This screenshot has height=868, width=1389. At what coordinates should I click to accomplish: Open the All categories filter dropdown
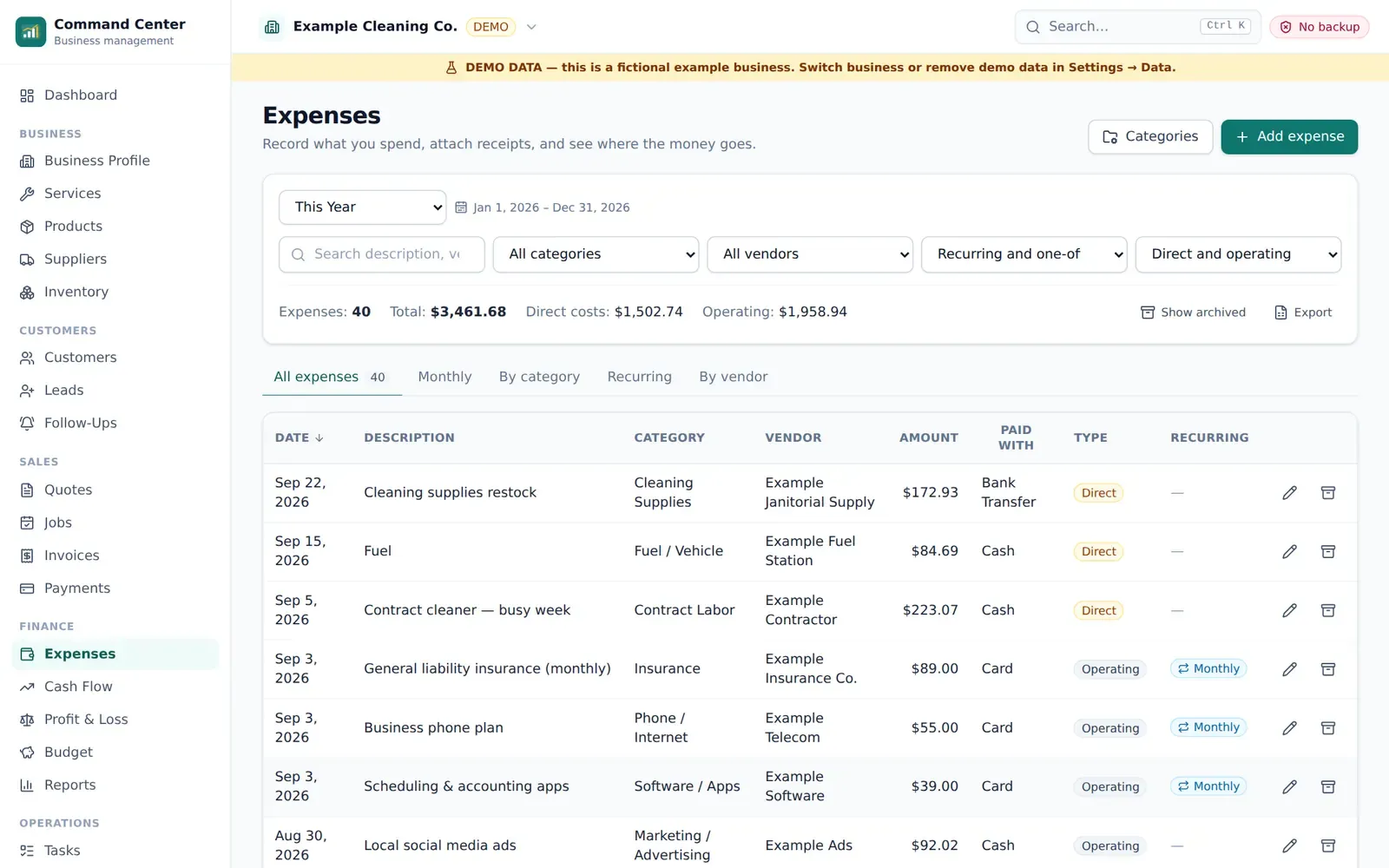point(596,254)
